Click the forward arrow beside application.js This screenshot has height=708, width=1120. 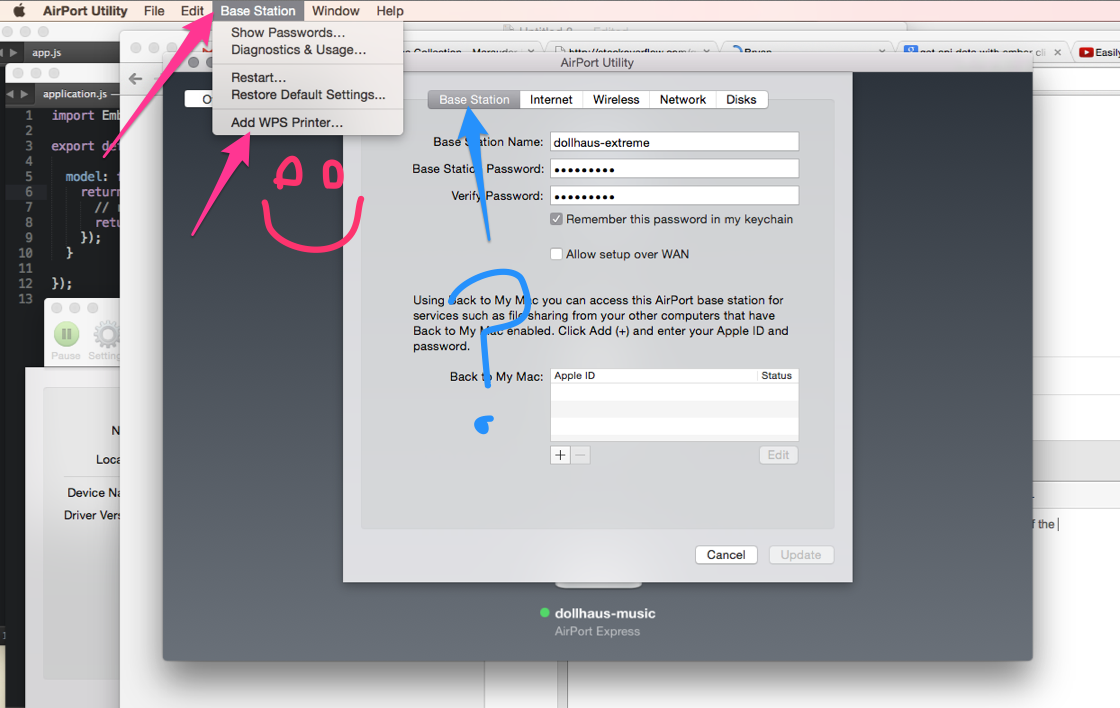[x=24, y=94]
